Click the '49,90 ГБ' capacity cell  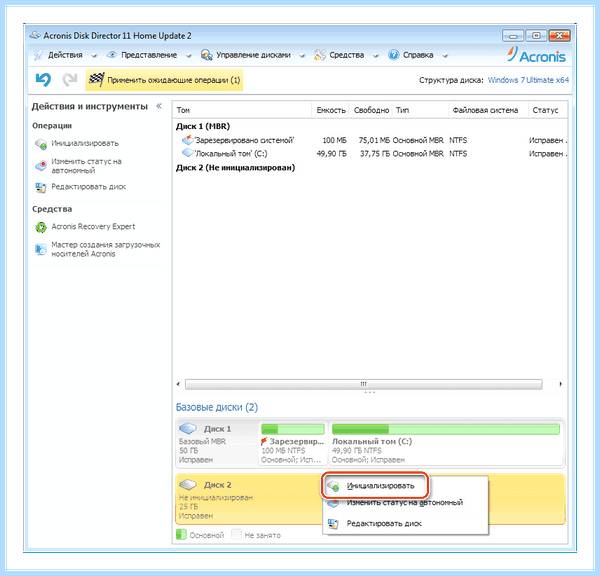coord(331,153)
